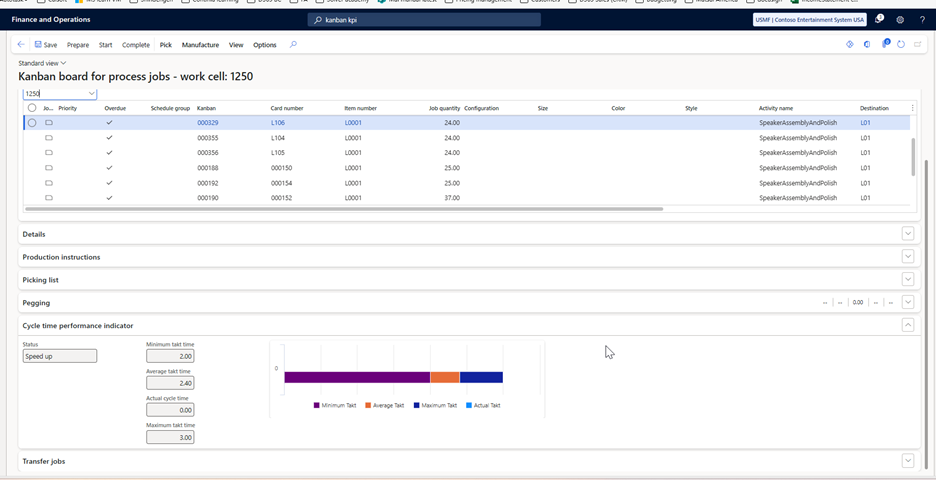Click Average takt time field 2.40

(170, 383)
